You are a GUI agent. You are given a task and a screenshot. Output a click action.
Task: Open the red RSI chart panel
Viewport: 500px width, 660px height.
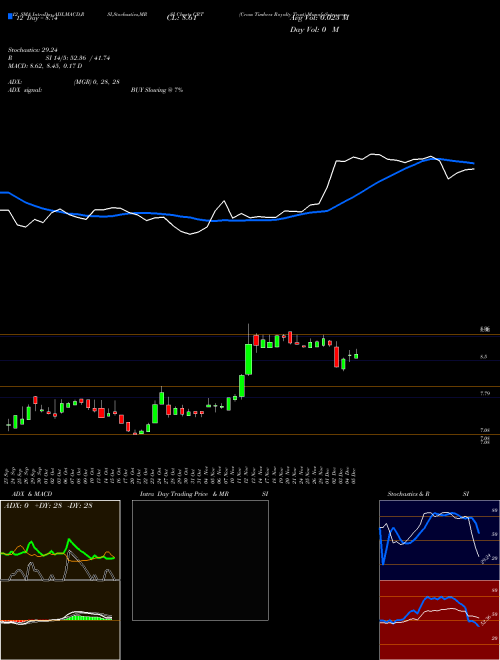pyautogui.click(x=439, y=620)
